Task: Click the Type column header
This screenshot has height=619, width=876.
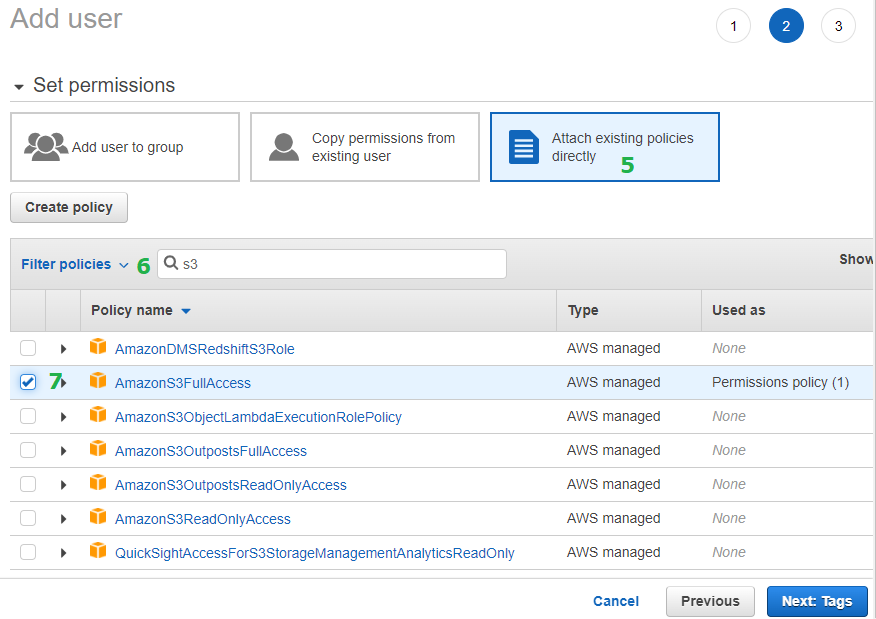Action: coord(583,311)
